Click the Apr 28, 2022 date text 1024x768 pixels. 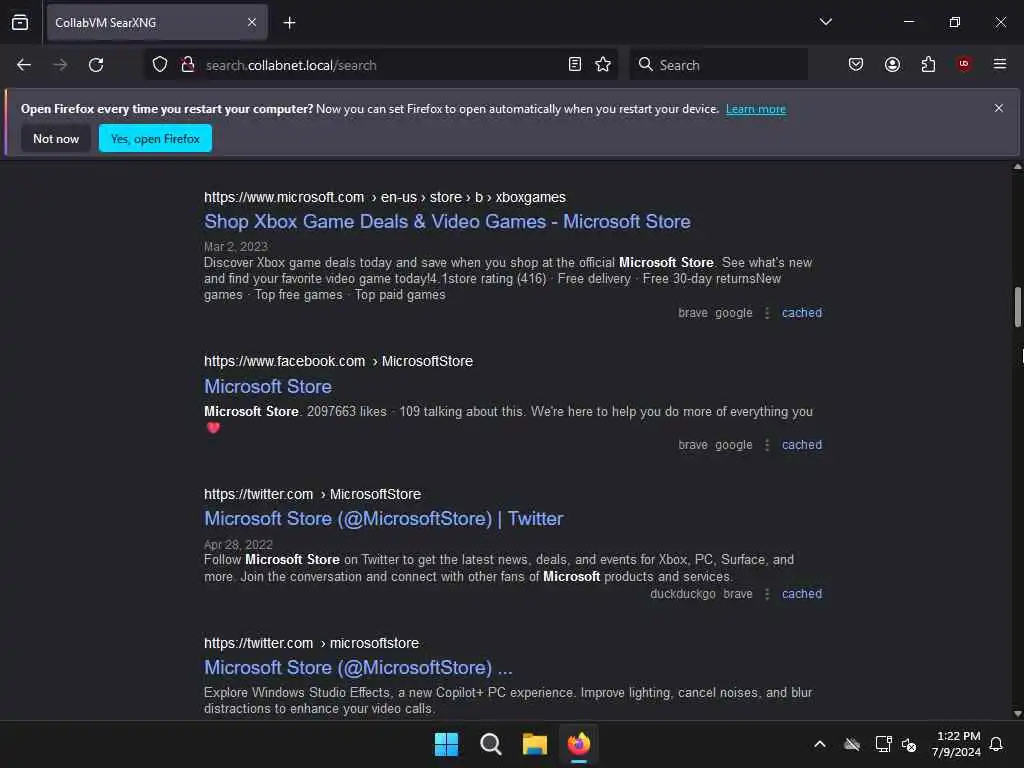[238, 544]
